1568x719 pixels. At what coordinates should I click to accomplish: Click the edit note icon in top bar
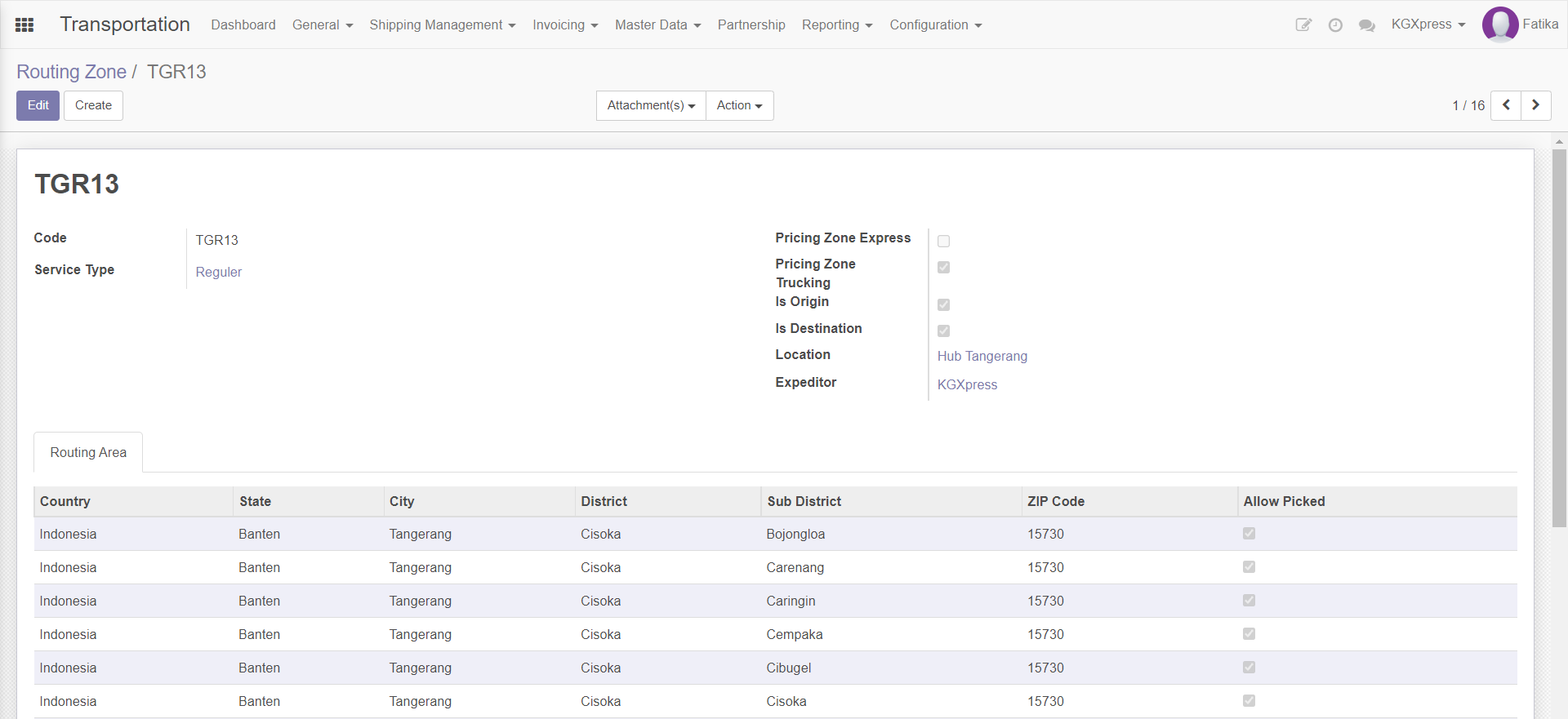(1303, 25)
